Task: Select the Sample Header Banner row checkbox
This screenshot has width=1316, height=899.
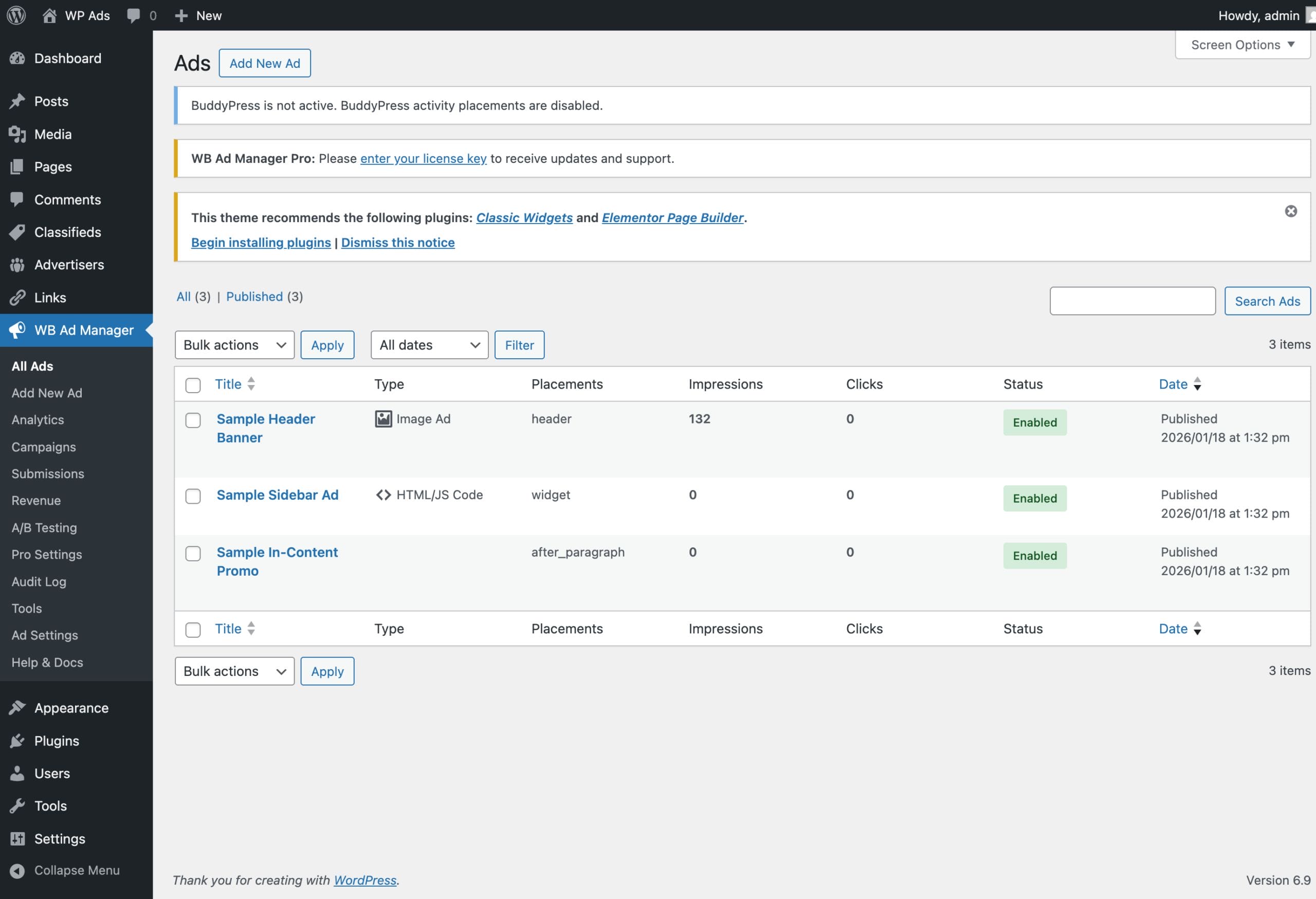Action: 193,420
